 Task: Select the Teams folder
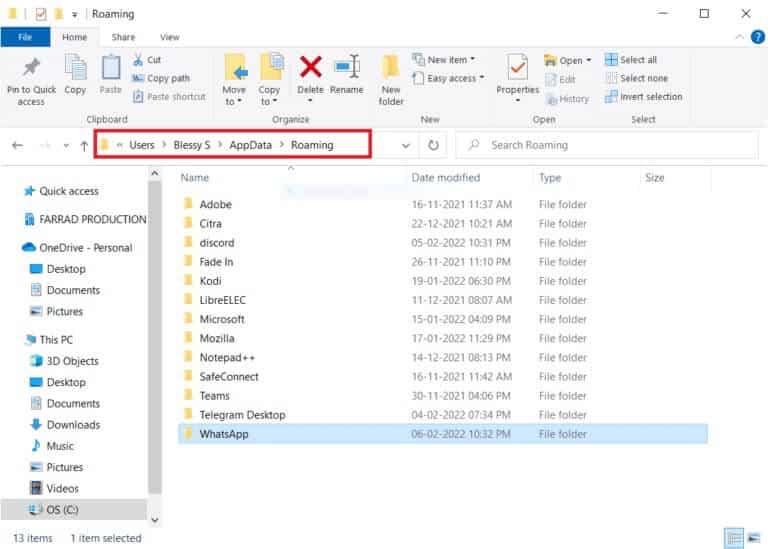[443, 396]
